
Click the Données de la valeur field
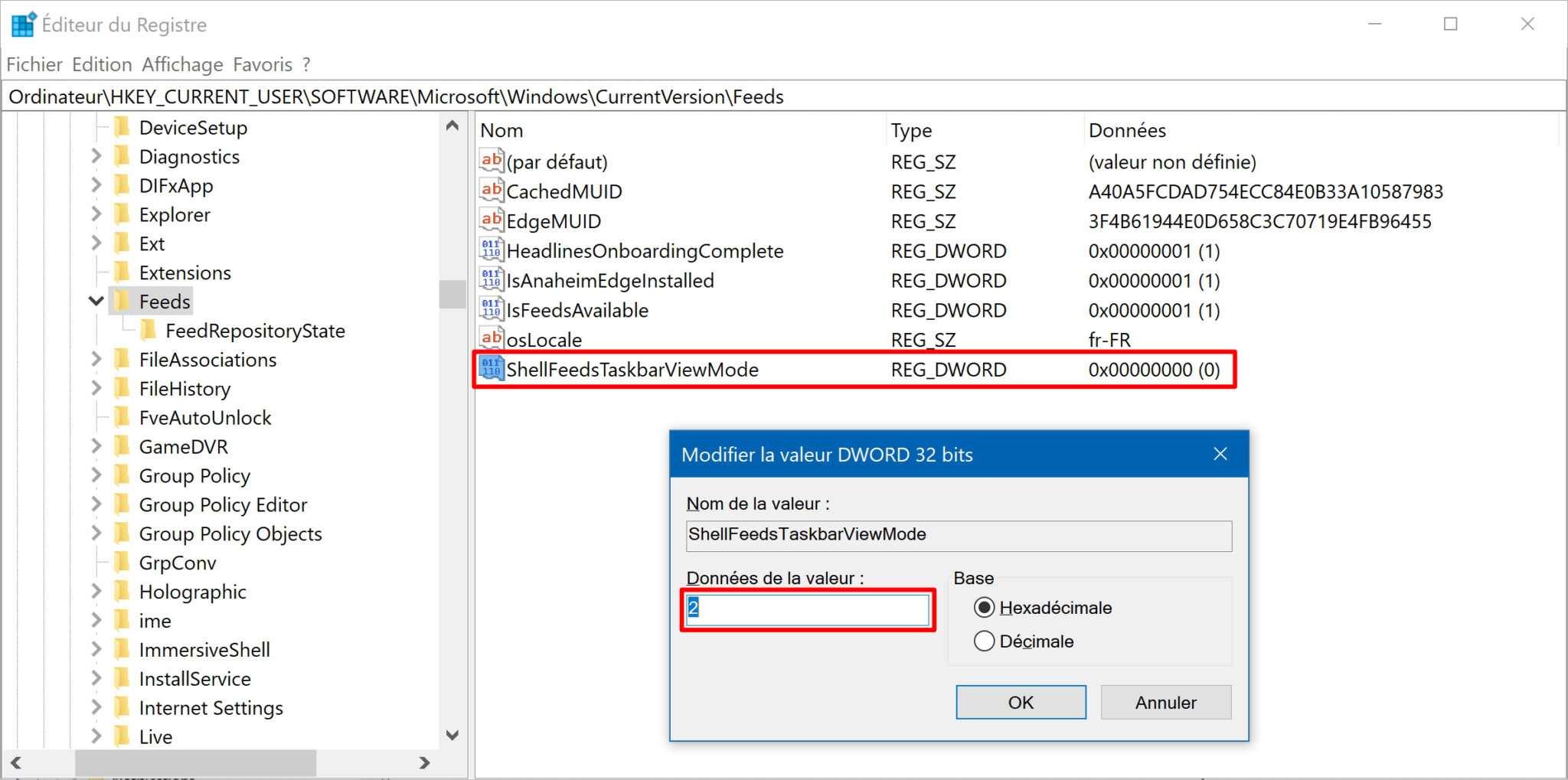808,609
